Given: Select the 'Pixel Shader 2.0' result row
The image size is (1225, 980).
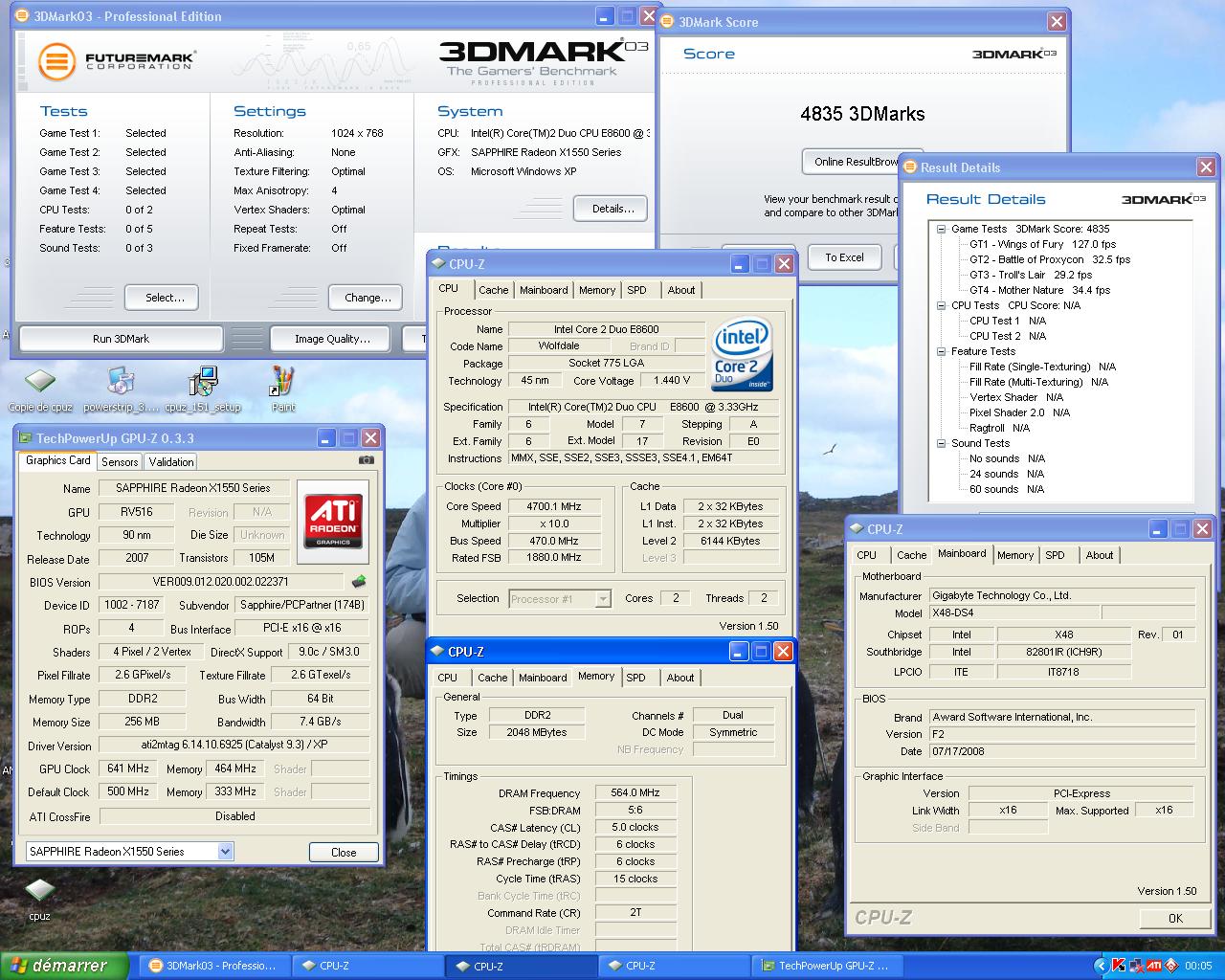Looking at the screenshot, I should [1019, 412].
